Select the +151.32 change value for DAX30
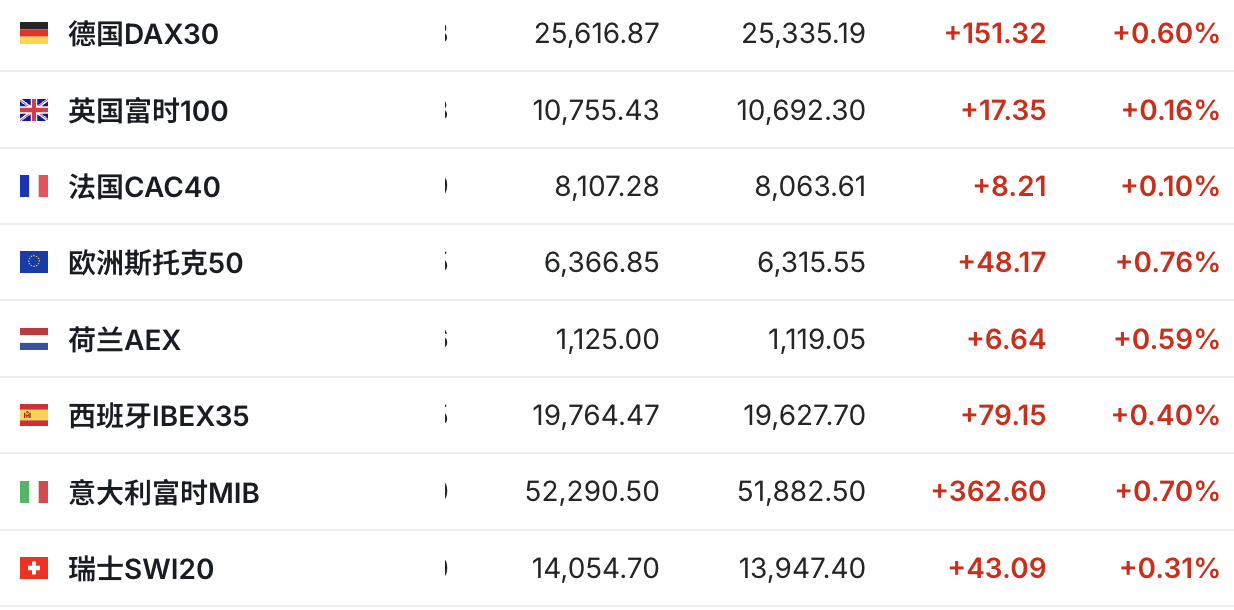Screen dimensions: 1234x610 coord(995,34)
